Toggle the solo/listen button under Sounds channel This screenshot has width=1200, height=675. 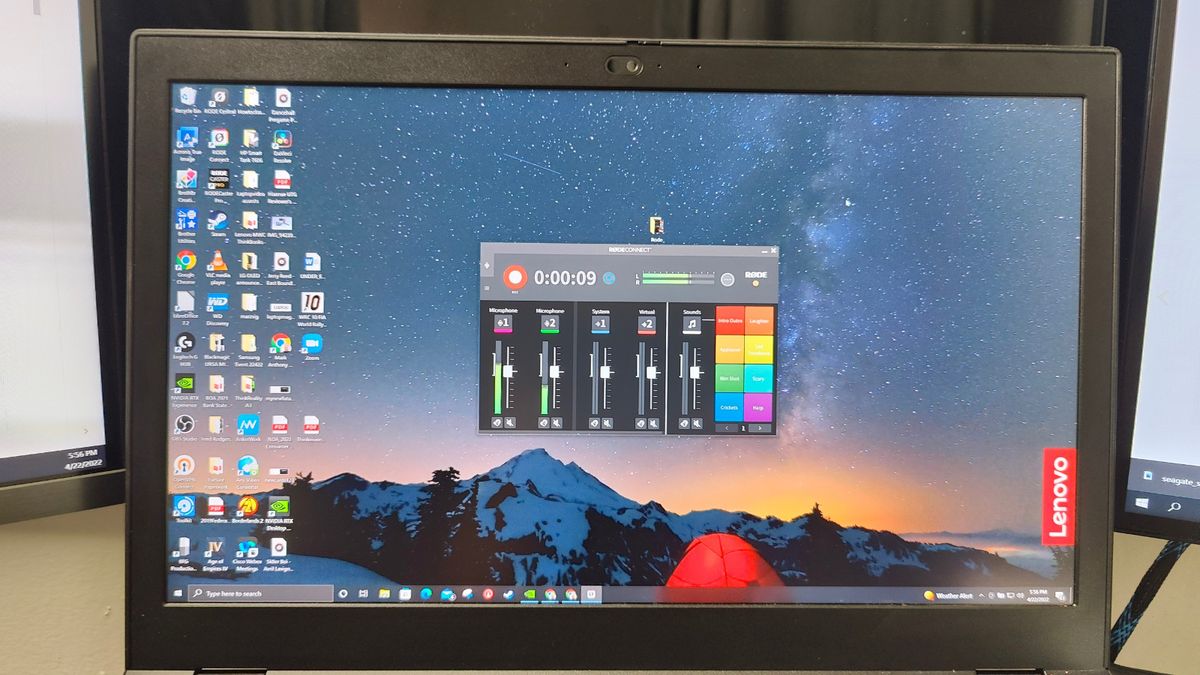[x=684, y=424]
